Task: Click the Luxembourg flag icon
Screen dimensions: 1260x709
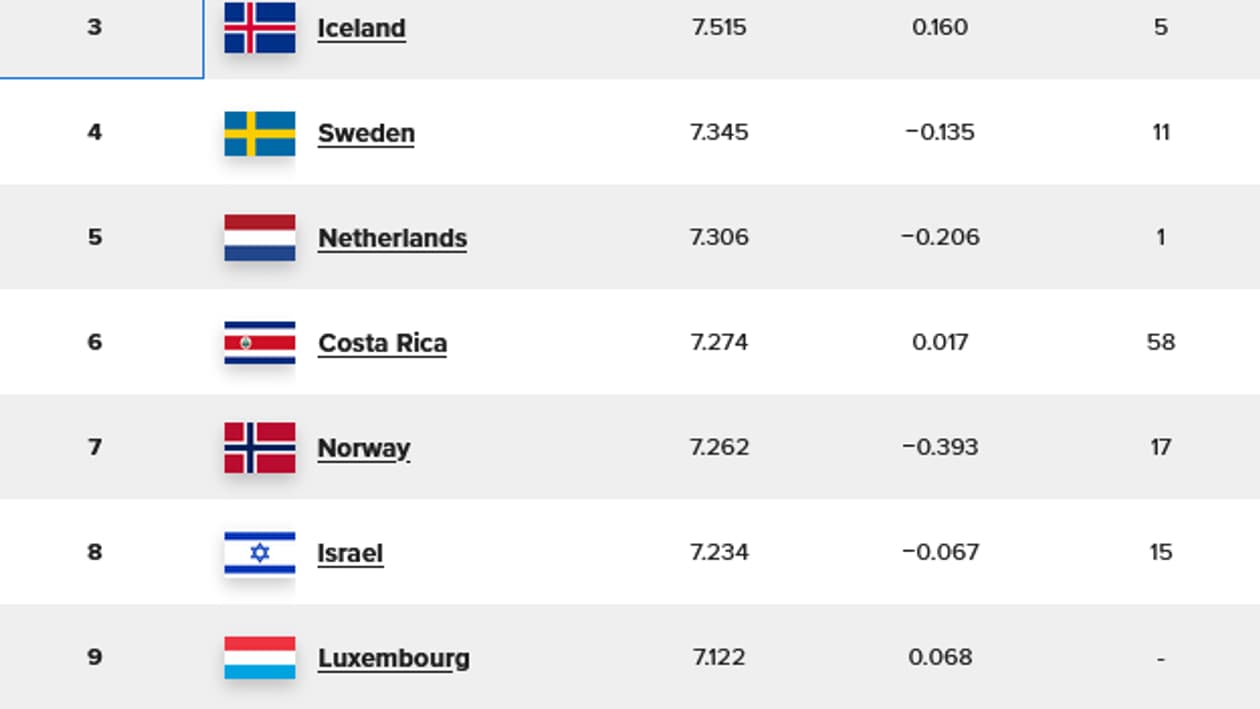Action: pyautogui.click(x=258, y=658)
